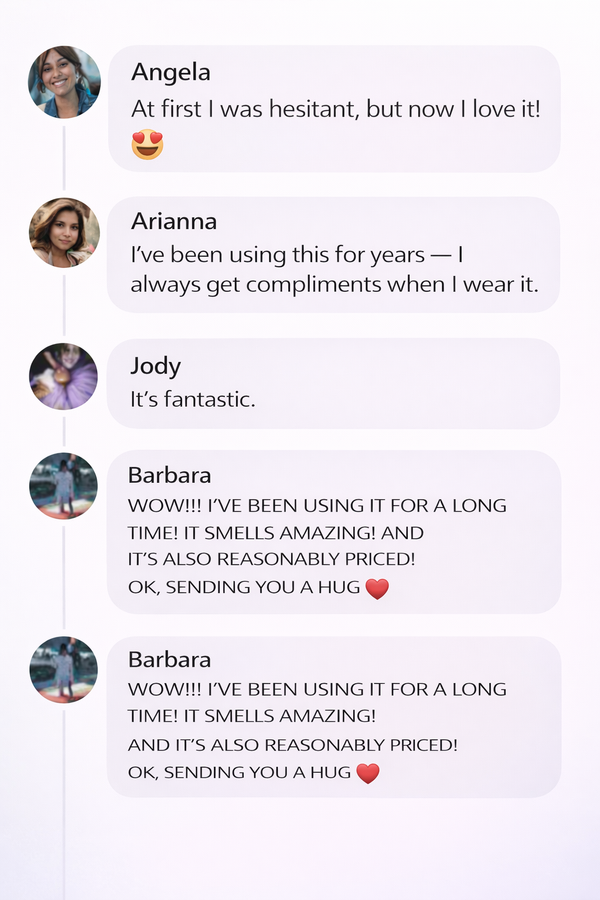Click the bottom Barbara comment's avatar

tap(64, 670)
